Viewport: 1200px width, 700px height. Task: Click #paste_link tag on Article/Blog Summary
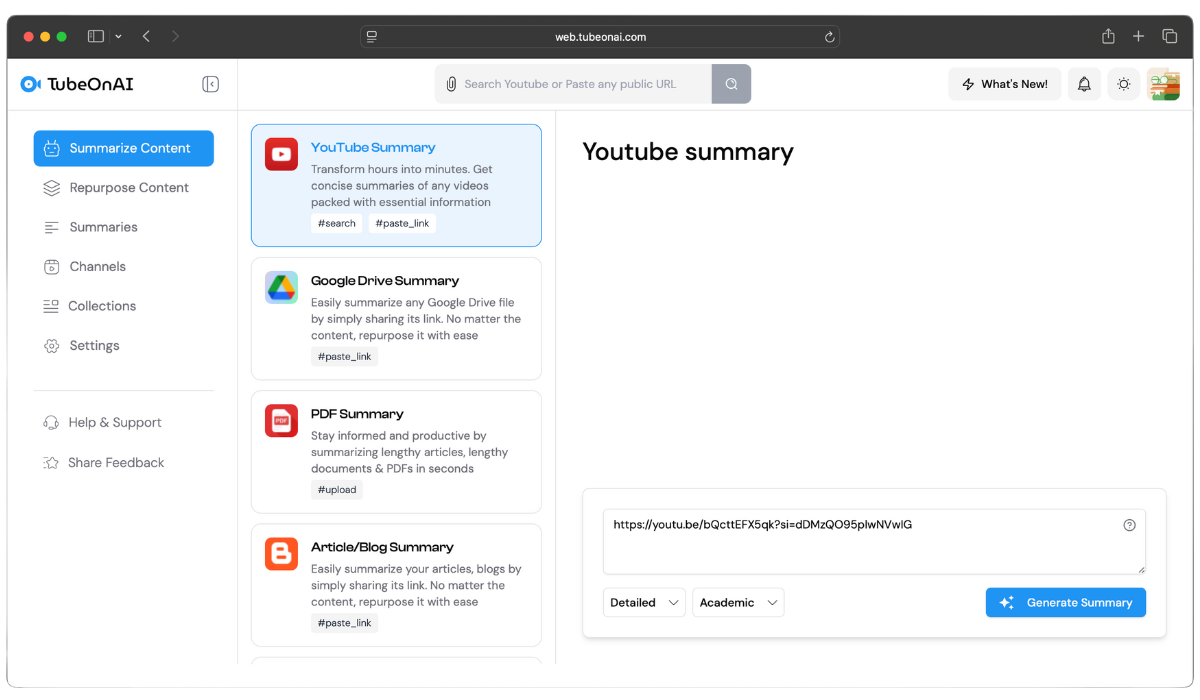pos(344,622)
